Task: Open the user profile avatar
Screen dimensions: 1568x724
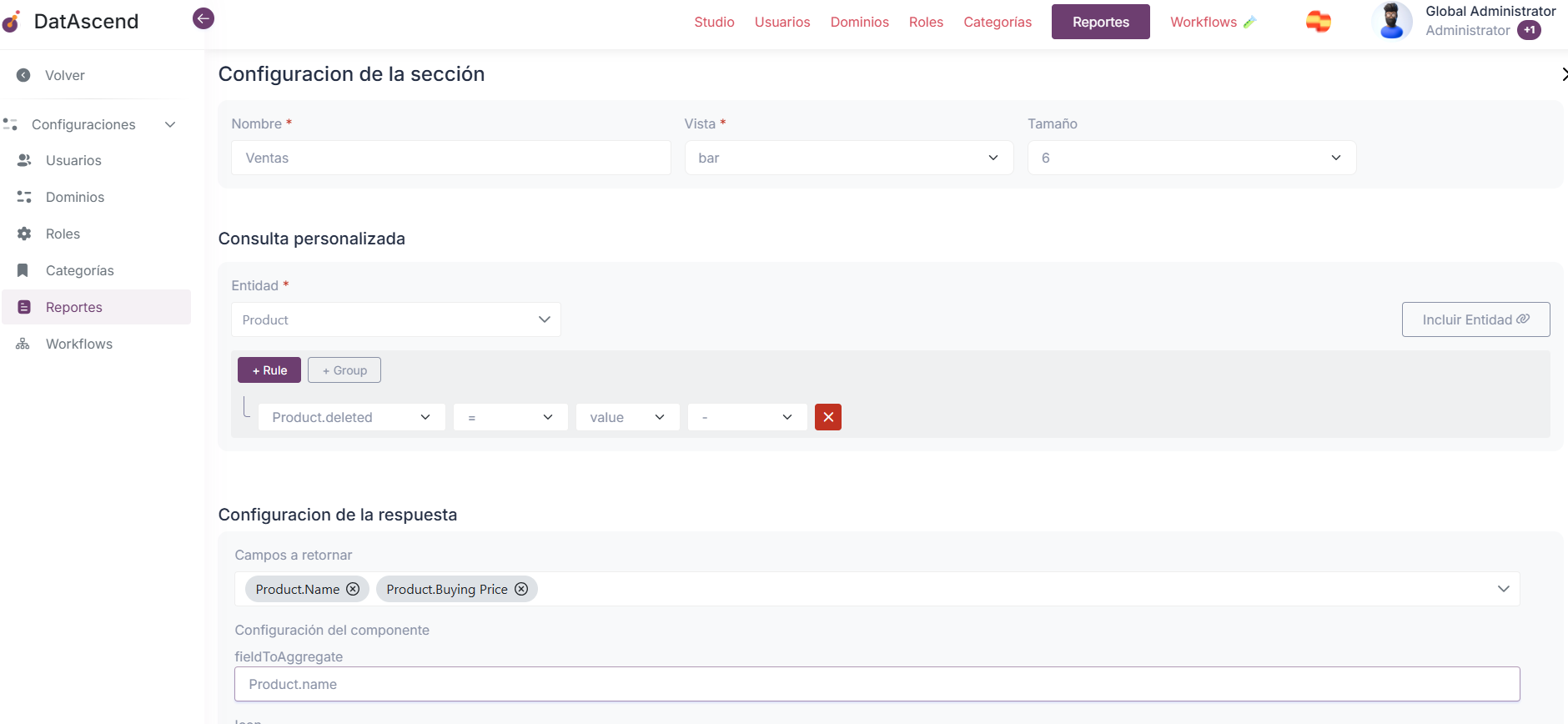Action: [x=1392, y=21]
